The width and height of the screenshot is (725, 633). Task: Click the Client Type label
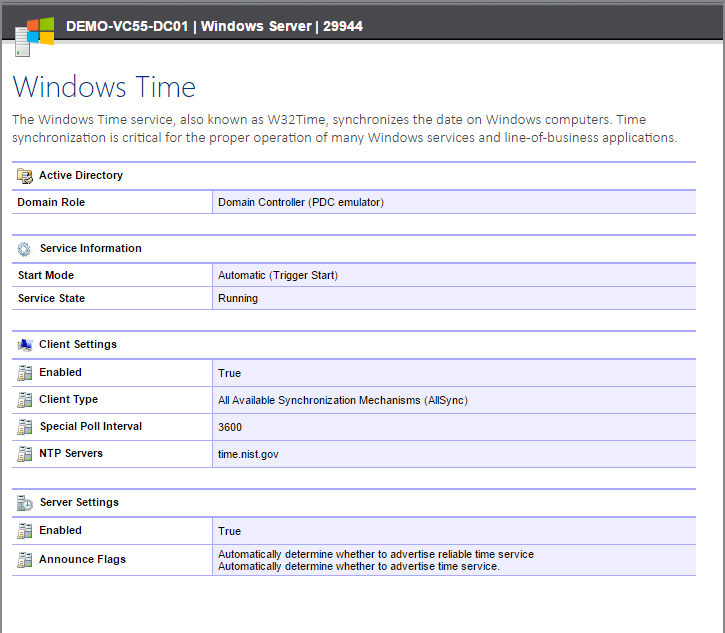[x=68, y=399]
